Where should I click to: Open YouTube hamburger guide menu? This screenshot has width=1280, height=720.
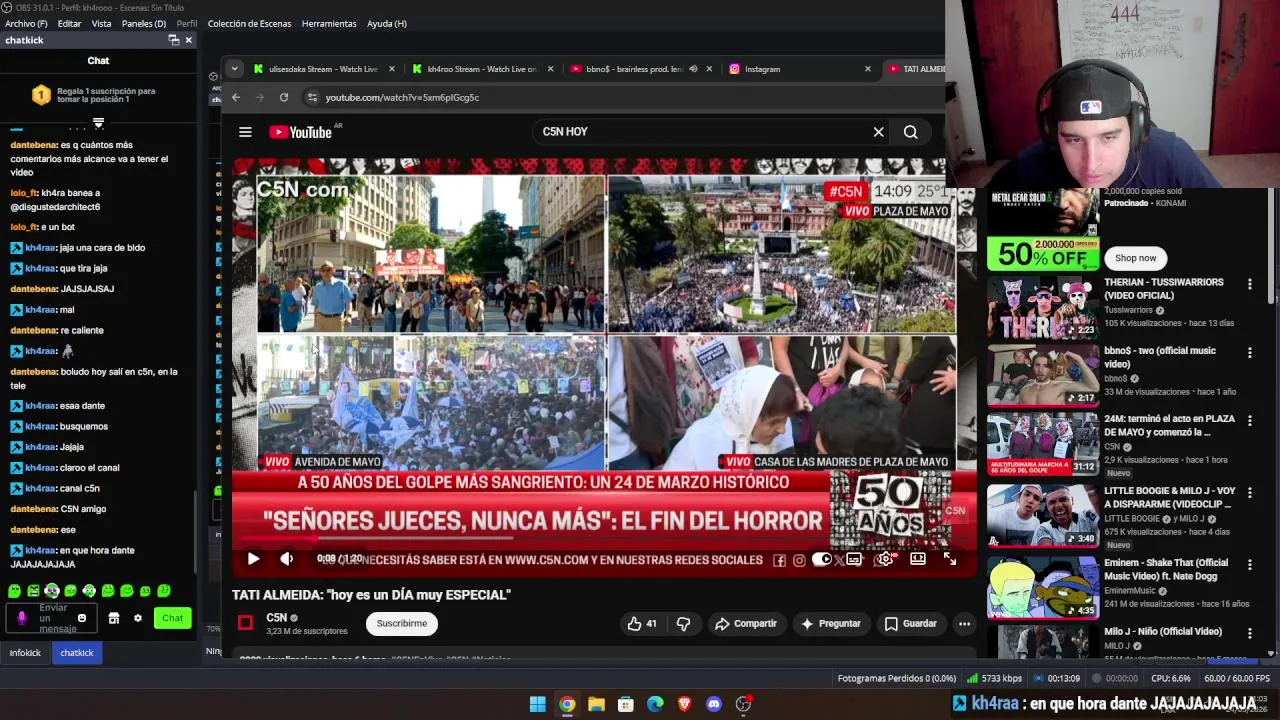tap(245, 132)
